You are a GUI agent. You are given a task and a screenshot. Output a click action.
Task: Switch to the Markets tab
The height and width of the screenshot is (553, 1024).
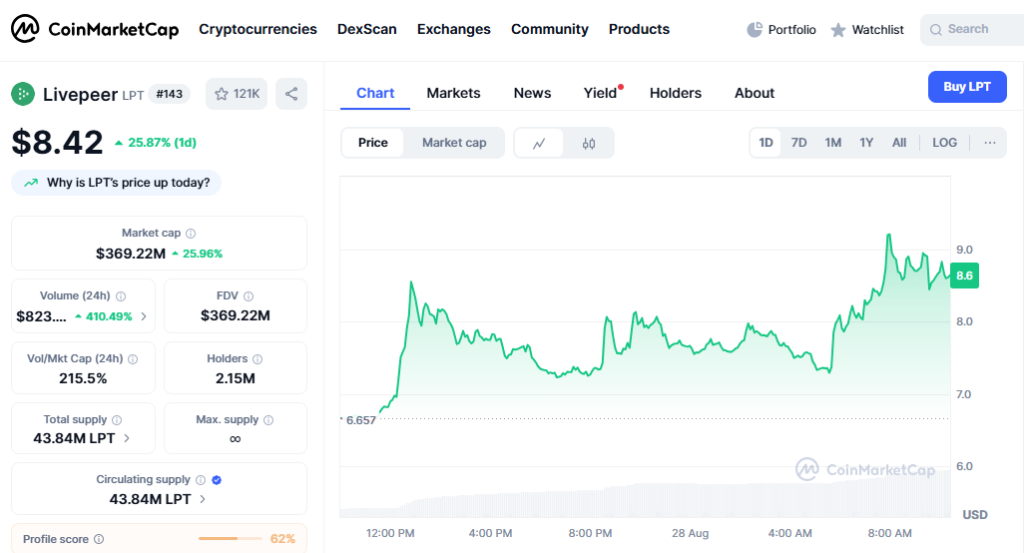tap(453, 93)
